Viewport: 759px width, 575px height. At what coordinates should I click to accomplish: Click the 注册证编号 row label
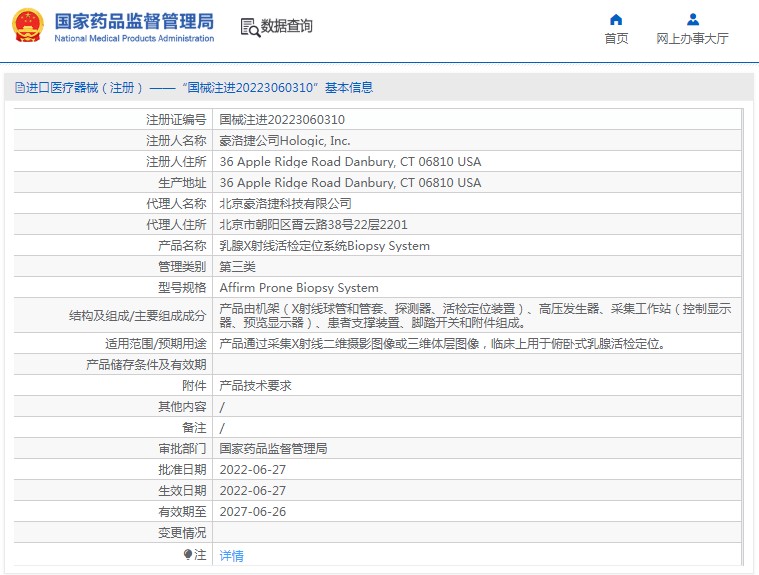pyautogui.click(x=176, y=120)
